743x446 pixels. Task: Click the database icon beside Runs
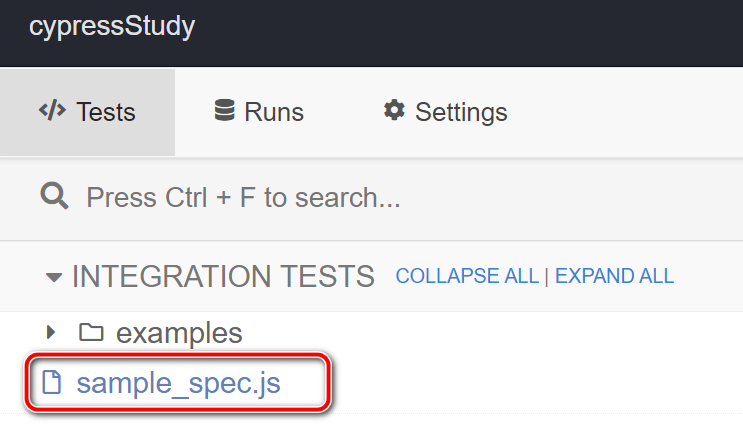[x=224, y=110]
